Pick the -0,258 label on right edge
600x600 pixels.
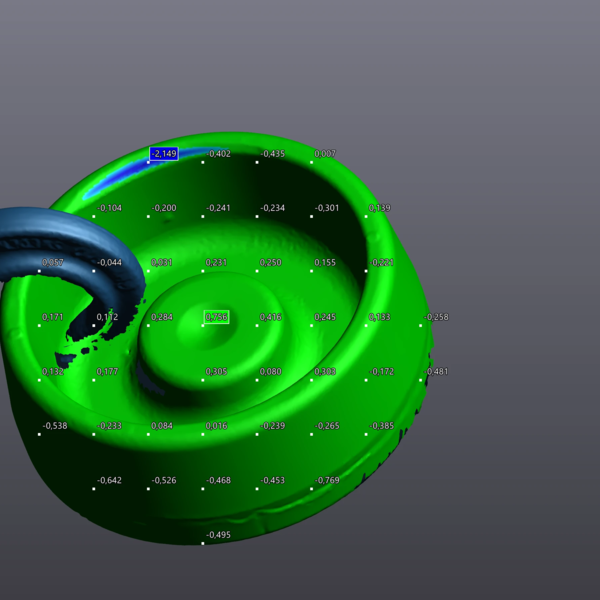click(x=436, y=317)
